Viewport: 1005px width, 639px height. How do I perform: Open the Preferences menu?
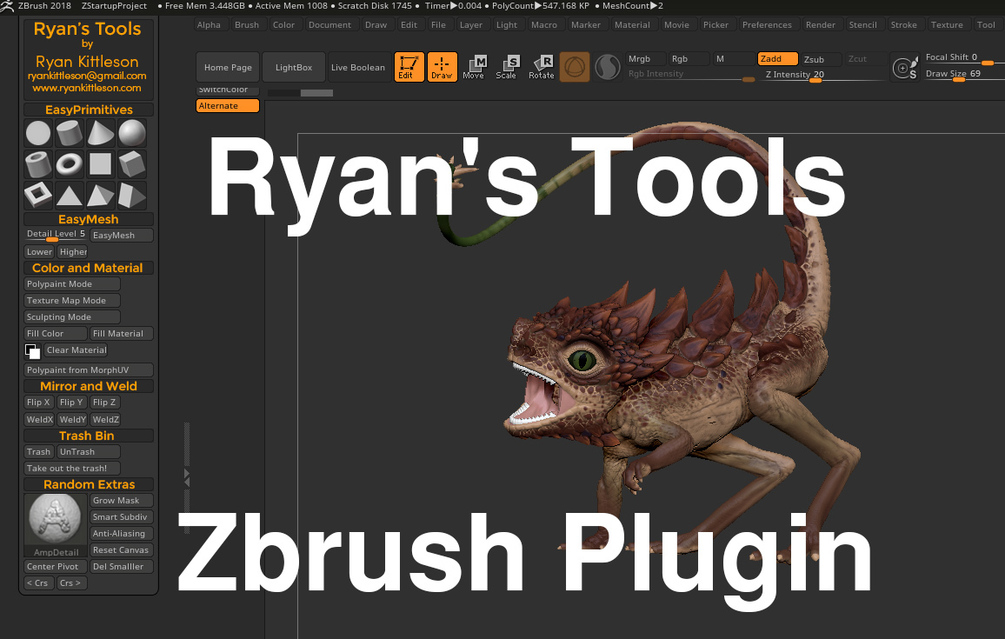pos(767,25)
